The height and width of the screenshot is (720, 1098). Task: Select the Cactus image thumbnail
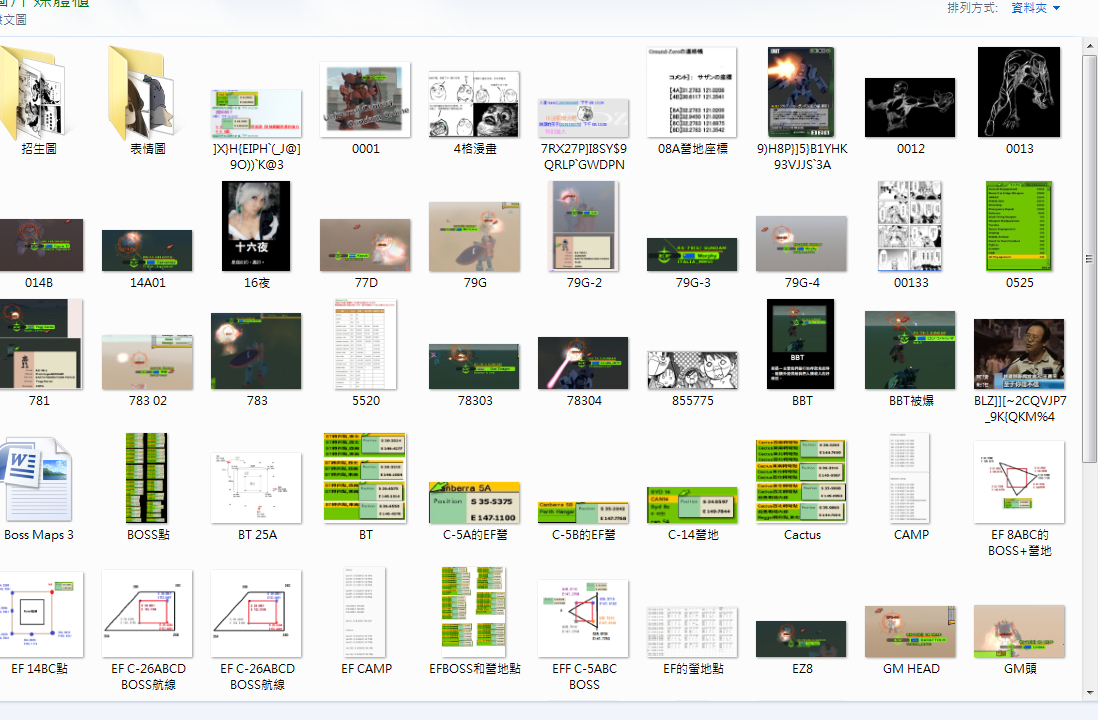801,481
